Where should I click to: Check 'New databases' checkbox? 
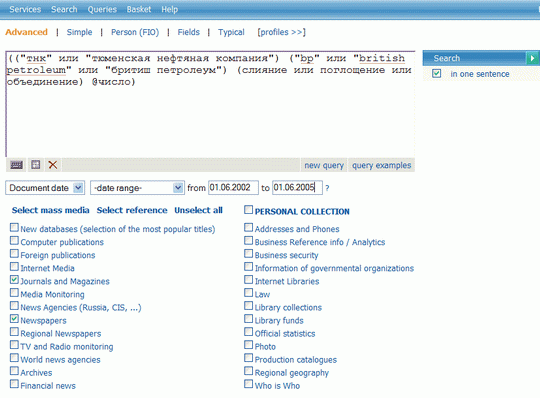(14, 227)
